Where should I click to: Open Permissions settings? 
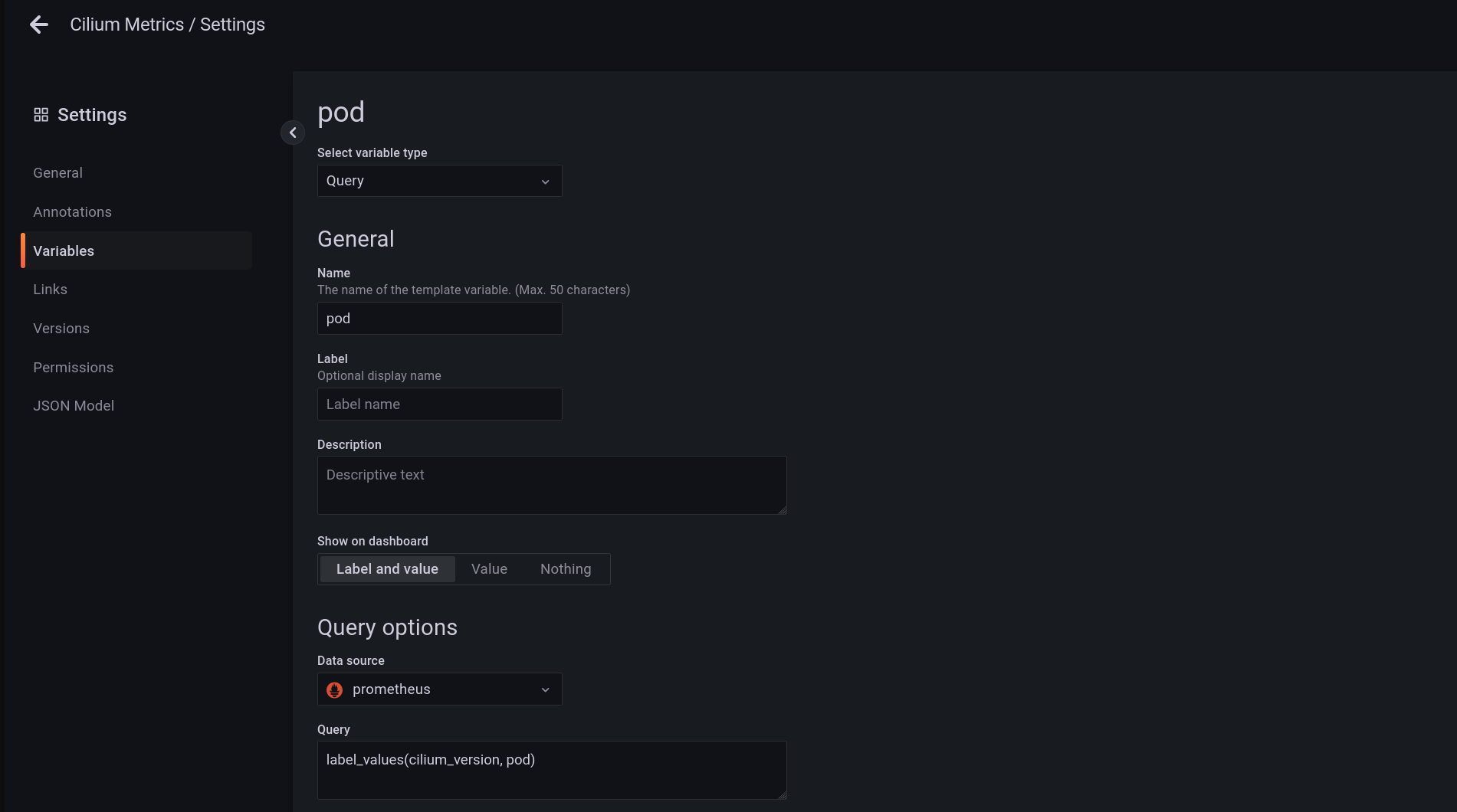[x=74, y=368]
